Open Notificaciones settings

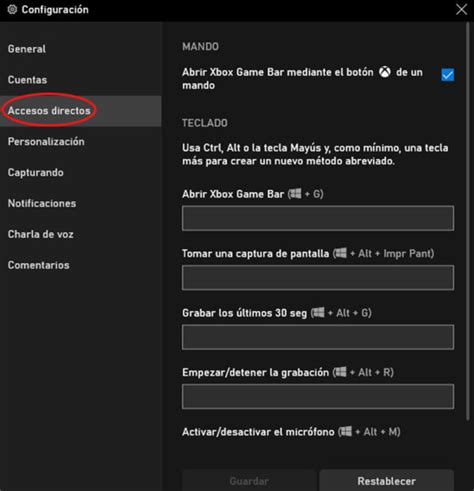click(x=42, y=203)
